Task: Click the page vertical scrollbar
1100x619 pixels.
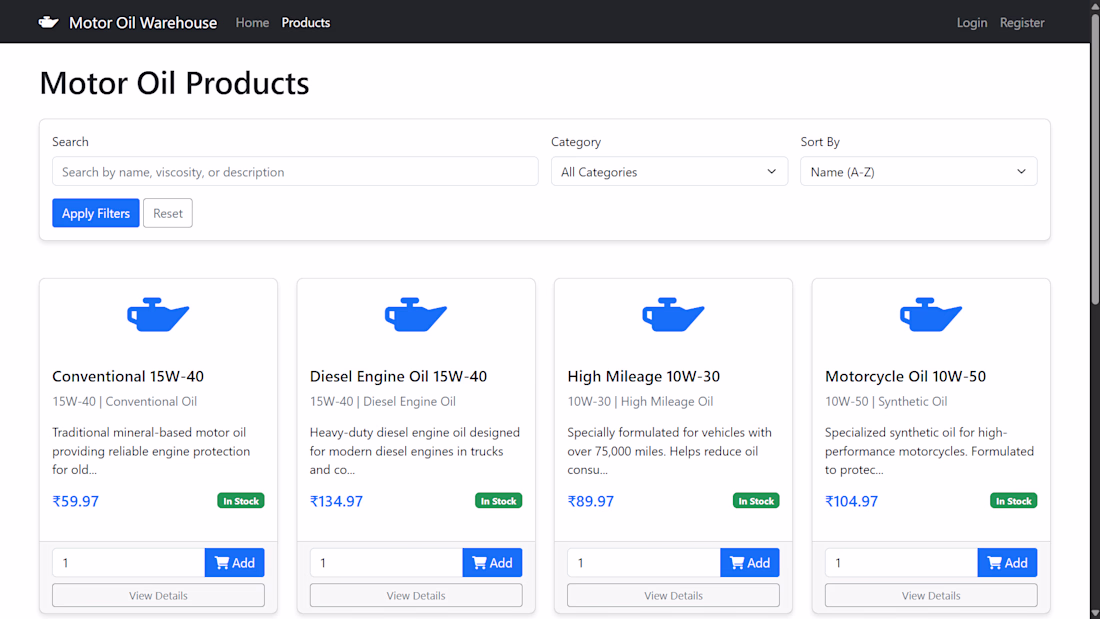Action: click(1094, 160)
